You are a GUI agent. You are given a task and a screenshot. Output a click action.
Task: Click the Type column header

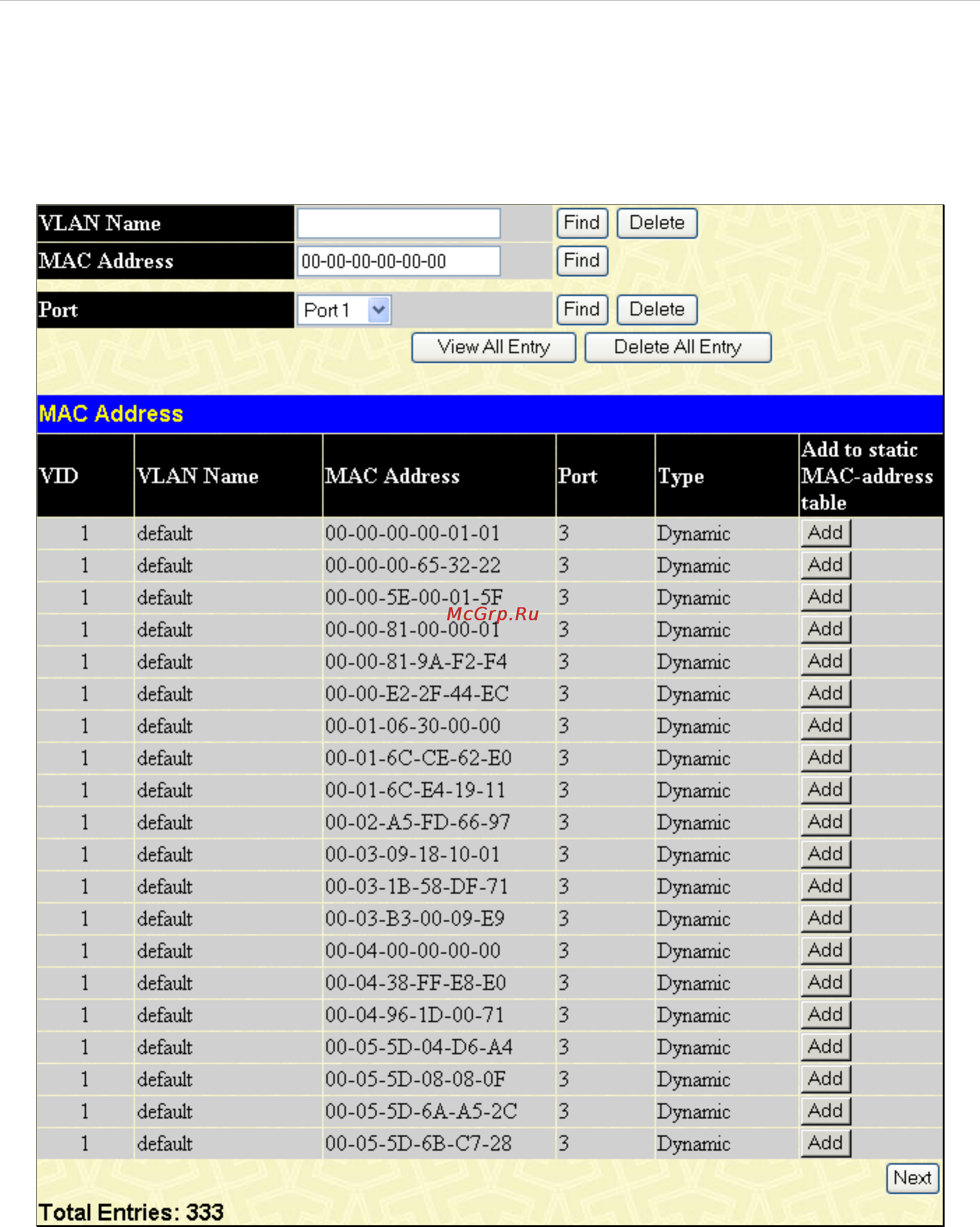tap(727, 476)
